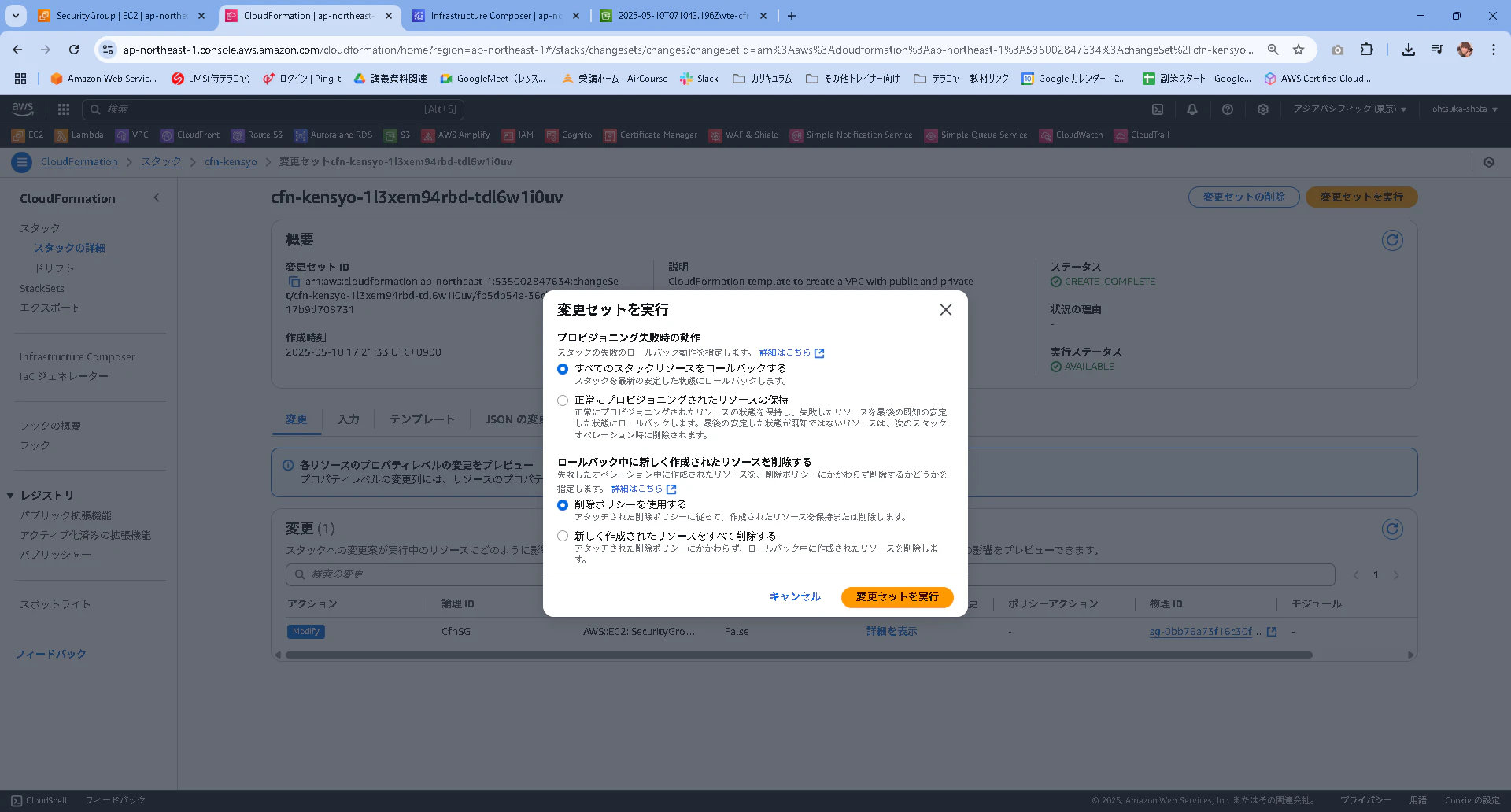Open EC2 favorite shortcut

28,135
